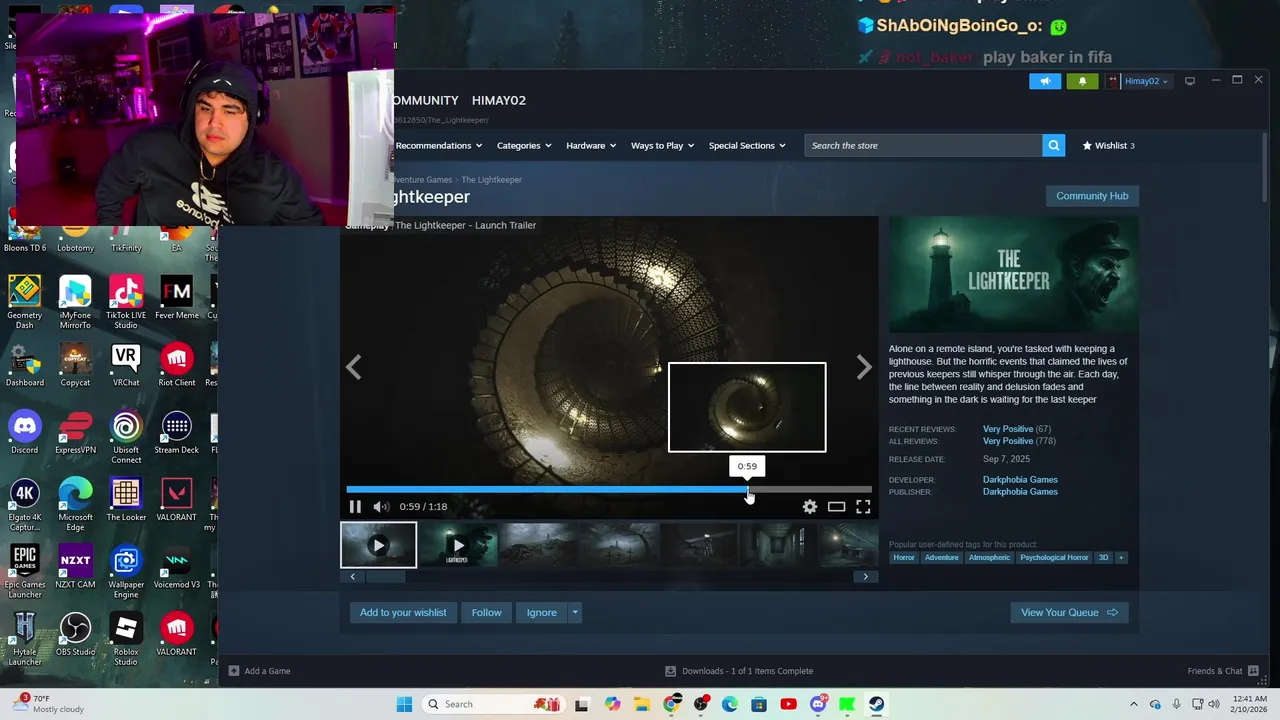Mute the trailer volume speaker icon
The width and height of the screenshot is (1280, 720).
click(380, 507)
